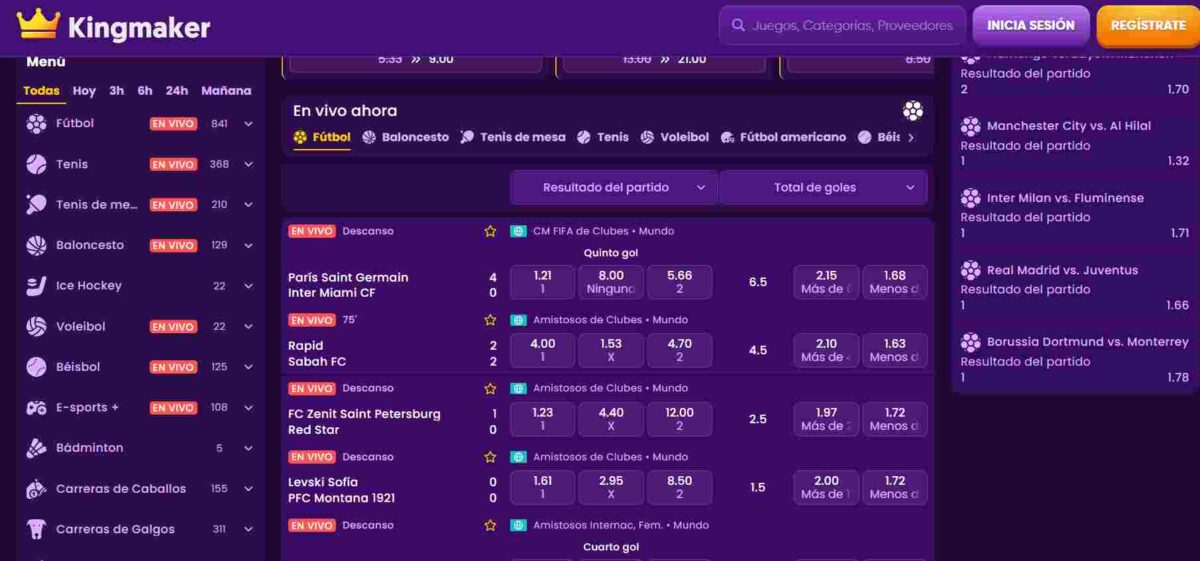The image size is (1200, 561).
Task: Select the 24h time filter tab
Action: (x=177, y=91)
